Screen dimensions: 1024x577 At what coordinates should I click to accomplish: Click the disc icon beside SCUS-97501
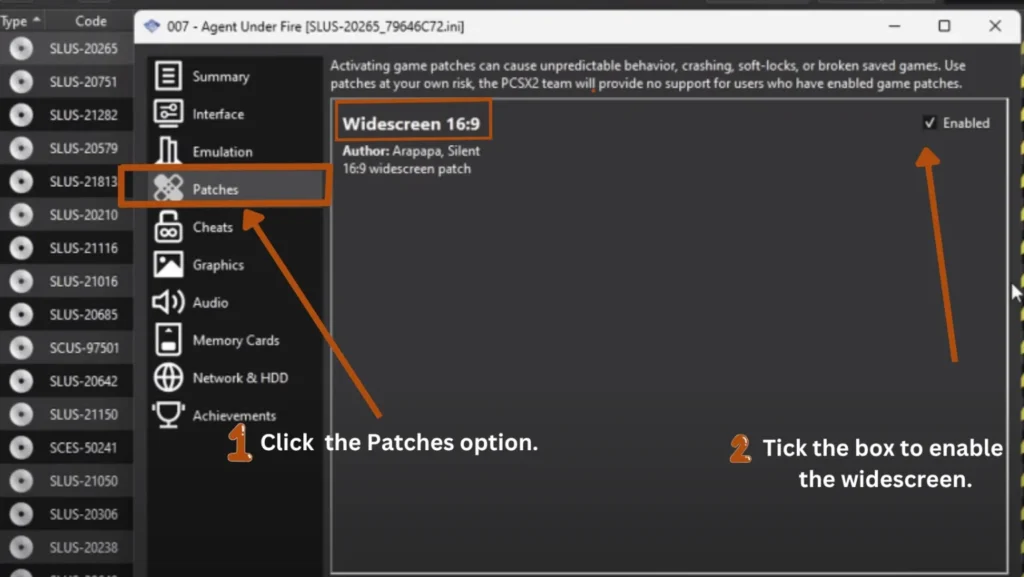coord(21,348)
